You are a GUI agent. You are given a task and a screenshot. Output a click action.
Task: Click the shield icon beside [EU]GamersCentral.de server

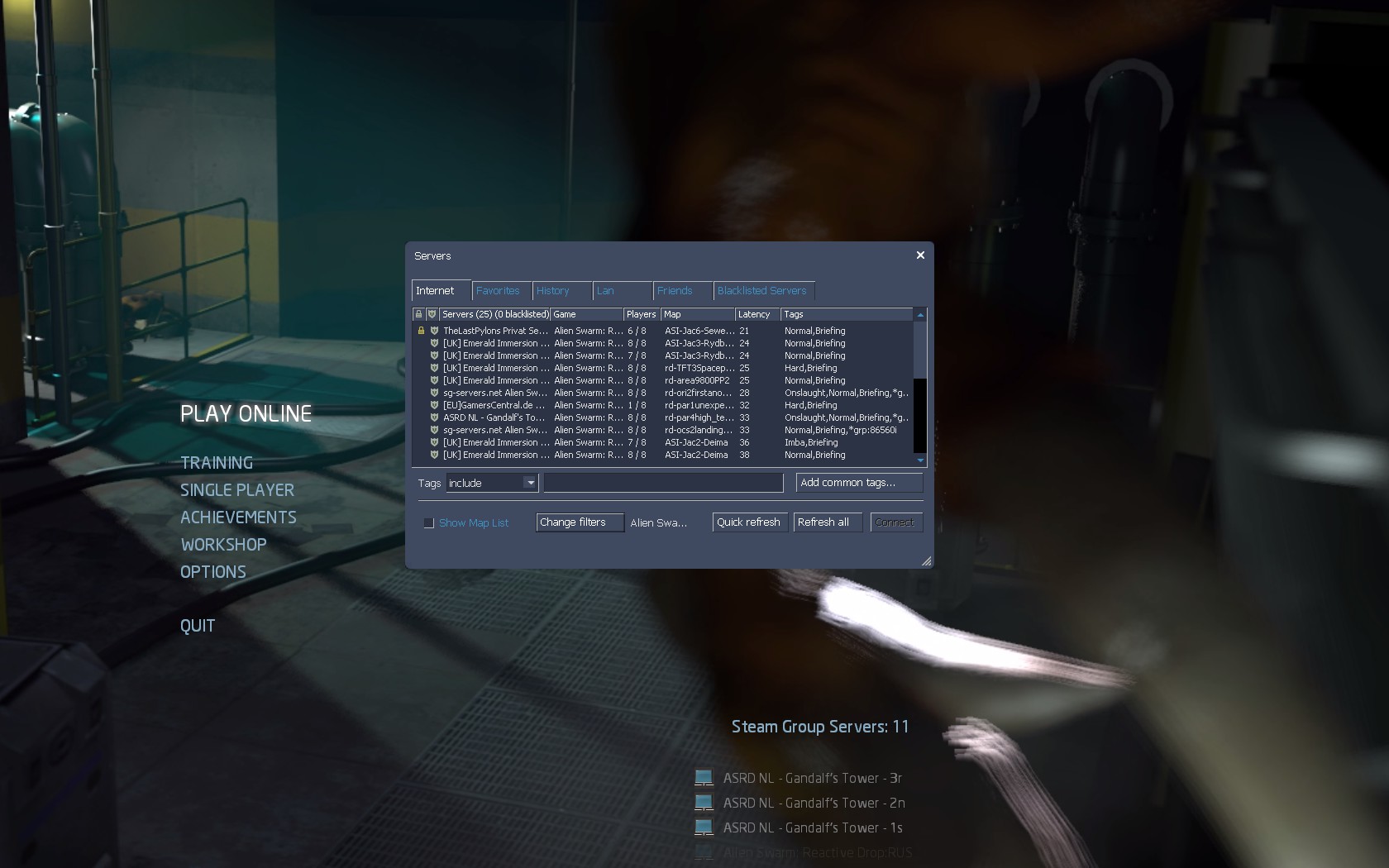point(434,405)
